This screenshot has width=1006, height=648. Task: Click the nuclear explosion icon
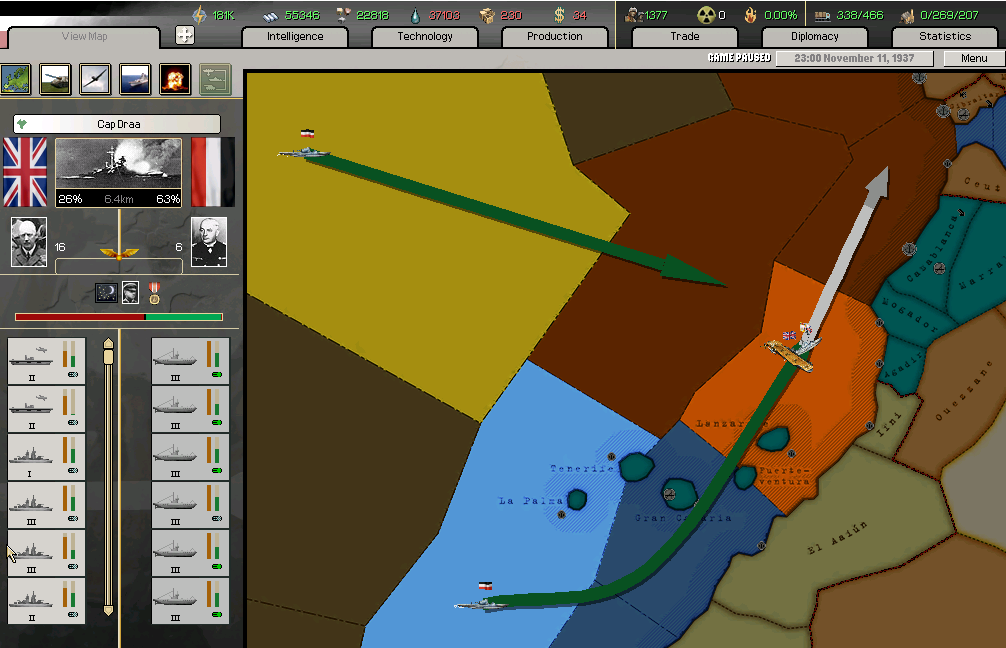pos(175,79)
